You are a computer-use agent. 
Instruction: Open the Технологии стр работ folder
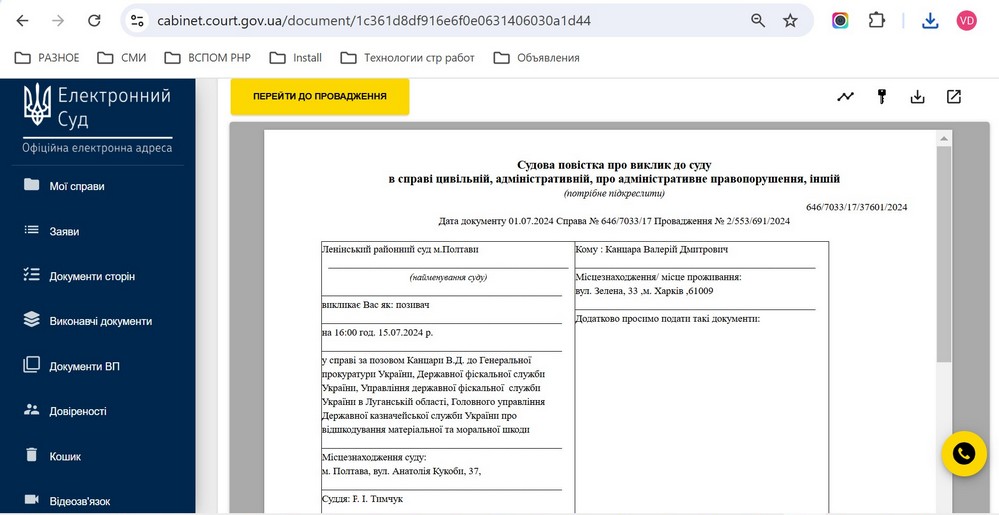[x=408, y=58]
